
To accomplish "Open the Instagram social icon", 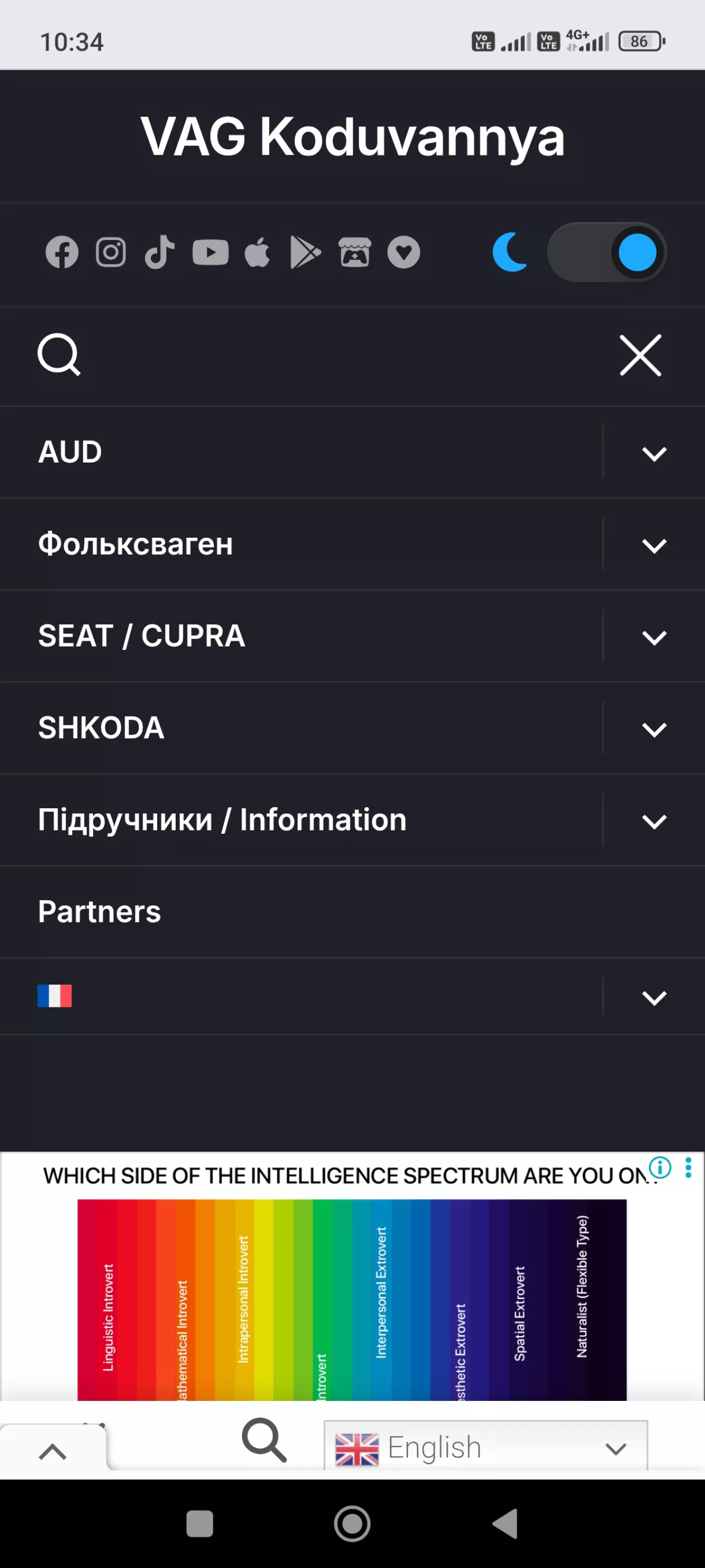I will tap(111, 252).
